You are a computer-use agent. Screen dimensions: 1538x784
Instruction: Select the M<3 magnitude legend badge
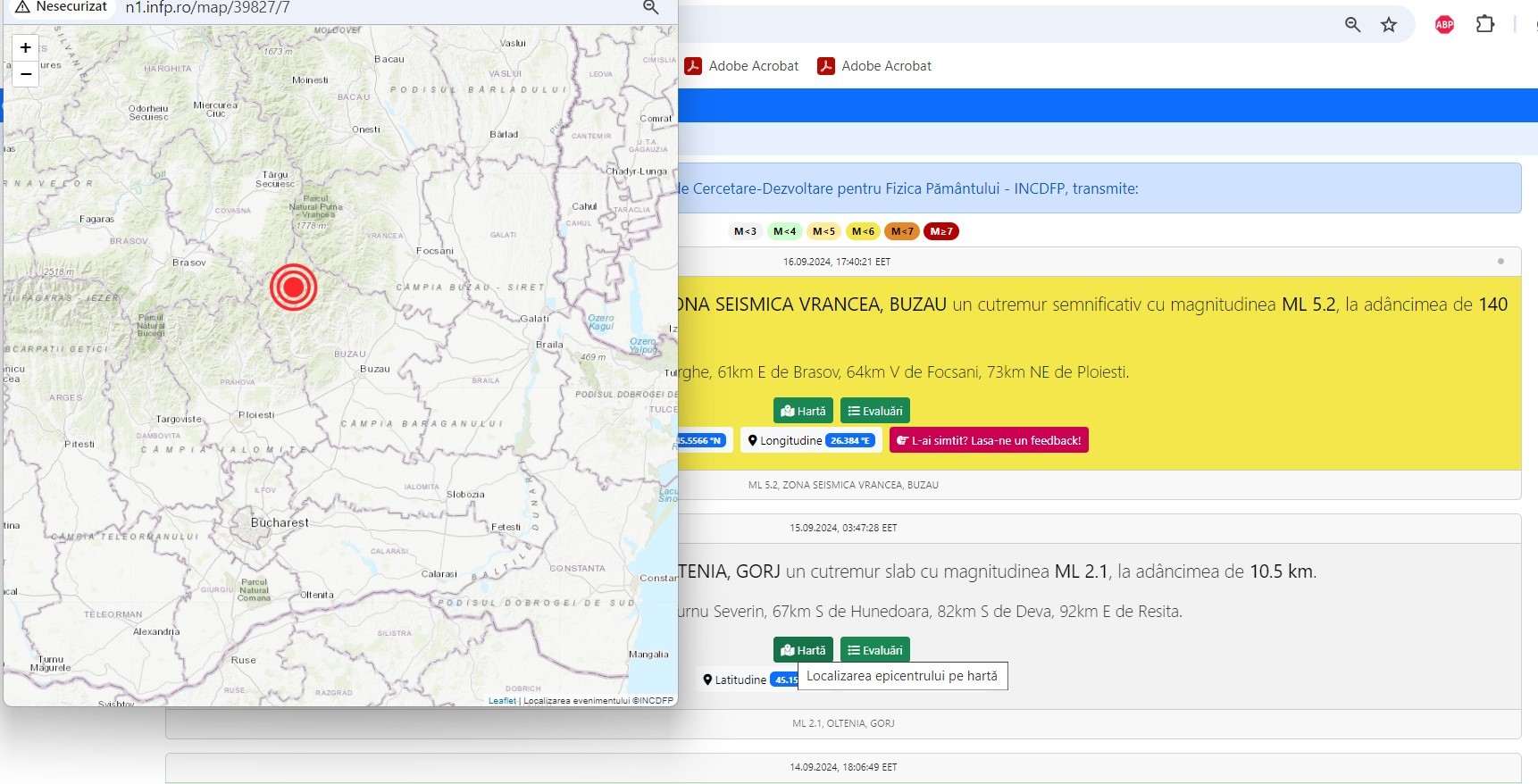[745, 231]
